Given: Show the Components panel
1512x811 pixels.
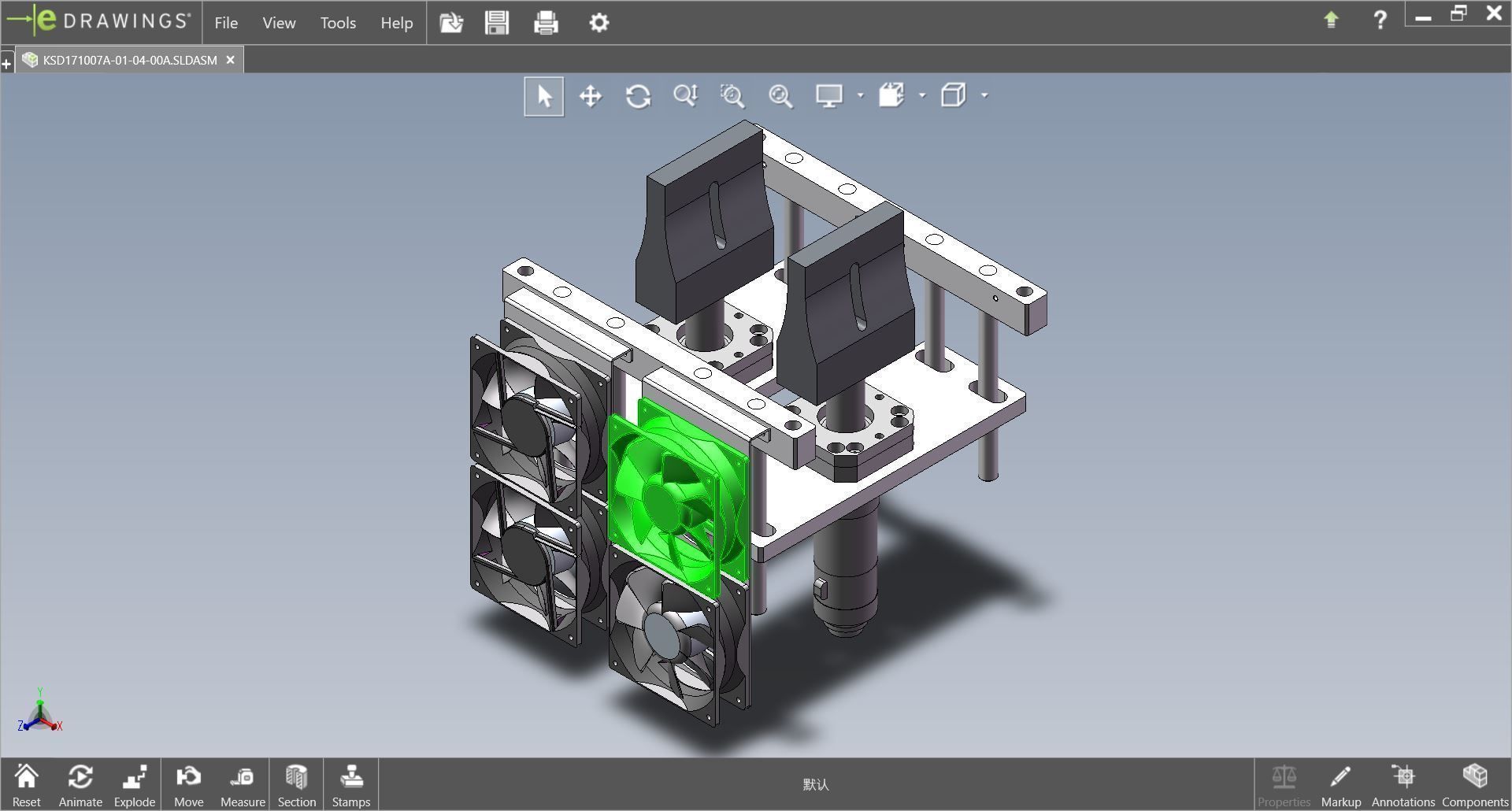Looking at the screenshot, I should [x=1474, y=784].
